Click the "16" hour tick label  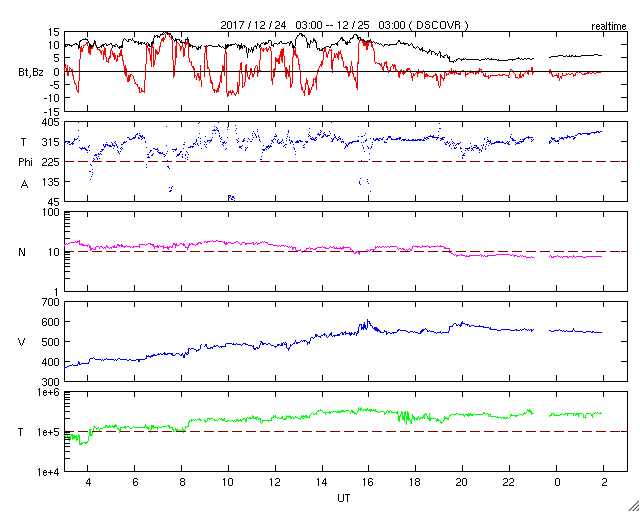coord(369,482)
